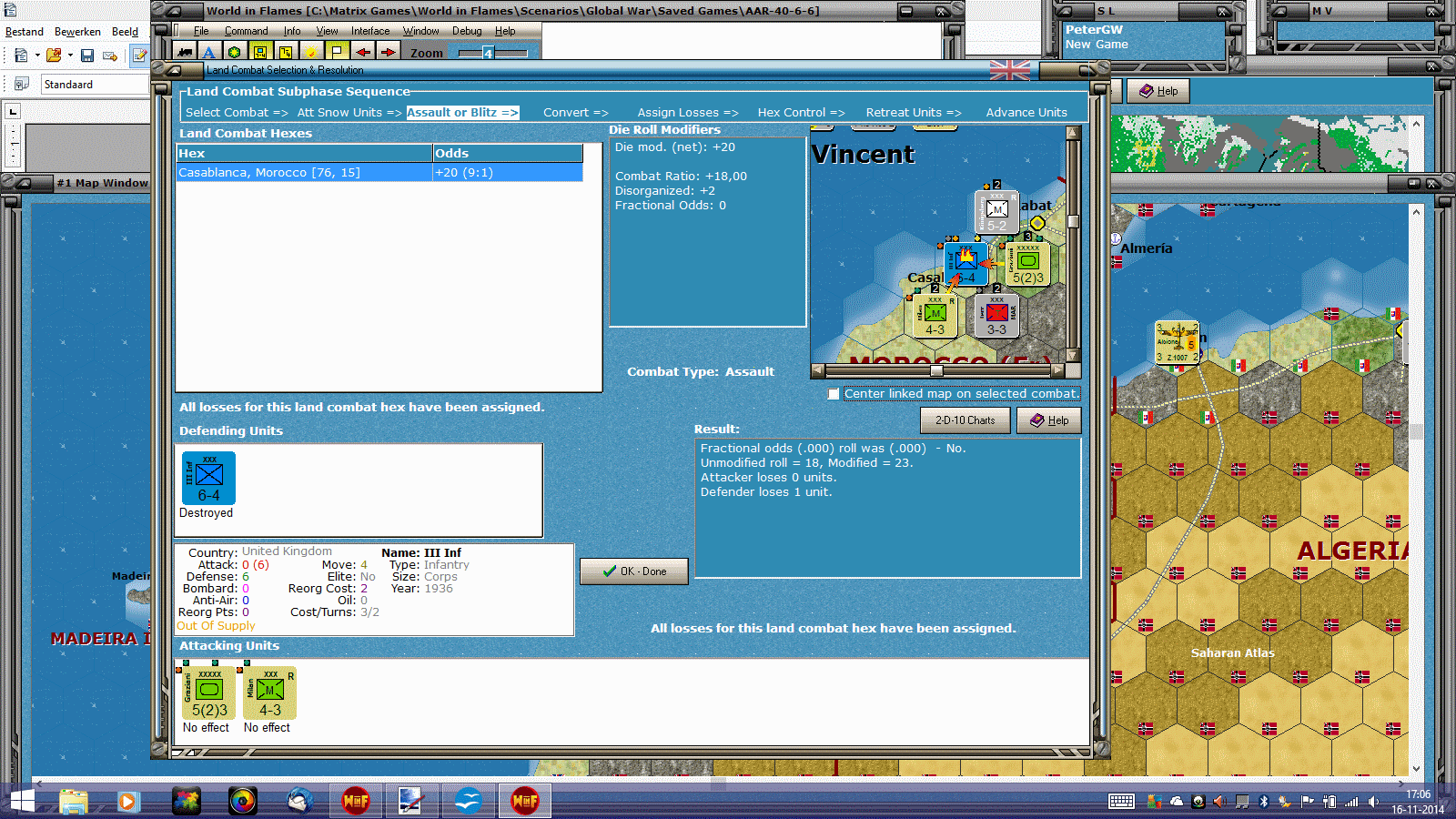Screen dimensions: 1456x819
Task: Click the save disk icon in the editor toolbar
Action: pos(87,56)
